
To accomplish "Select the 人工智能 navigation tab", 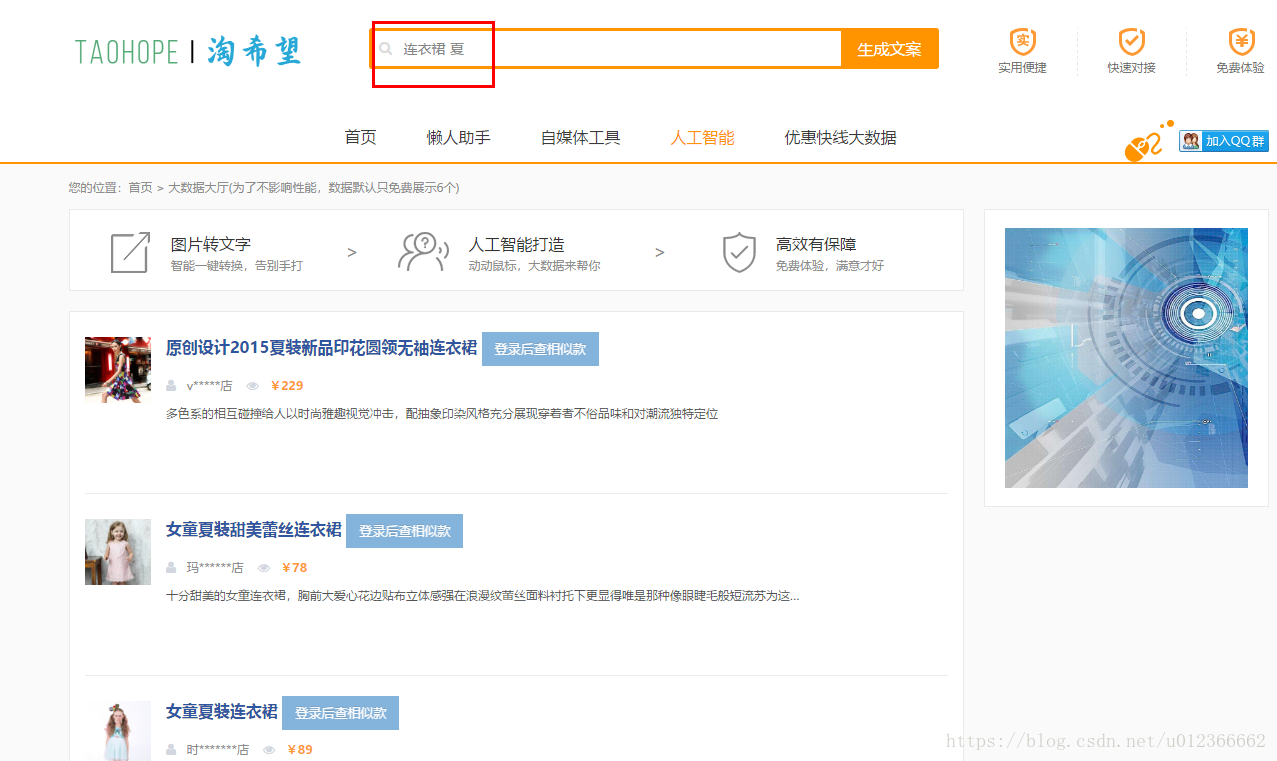I will coord(702,137).
